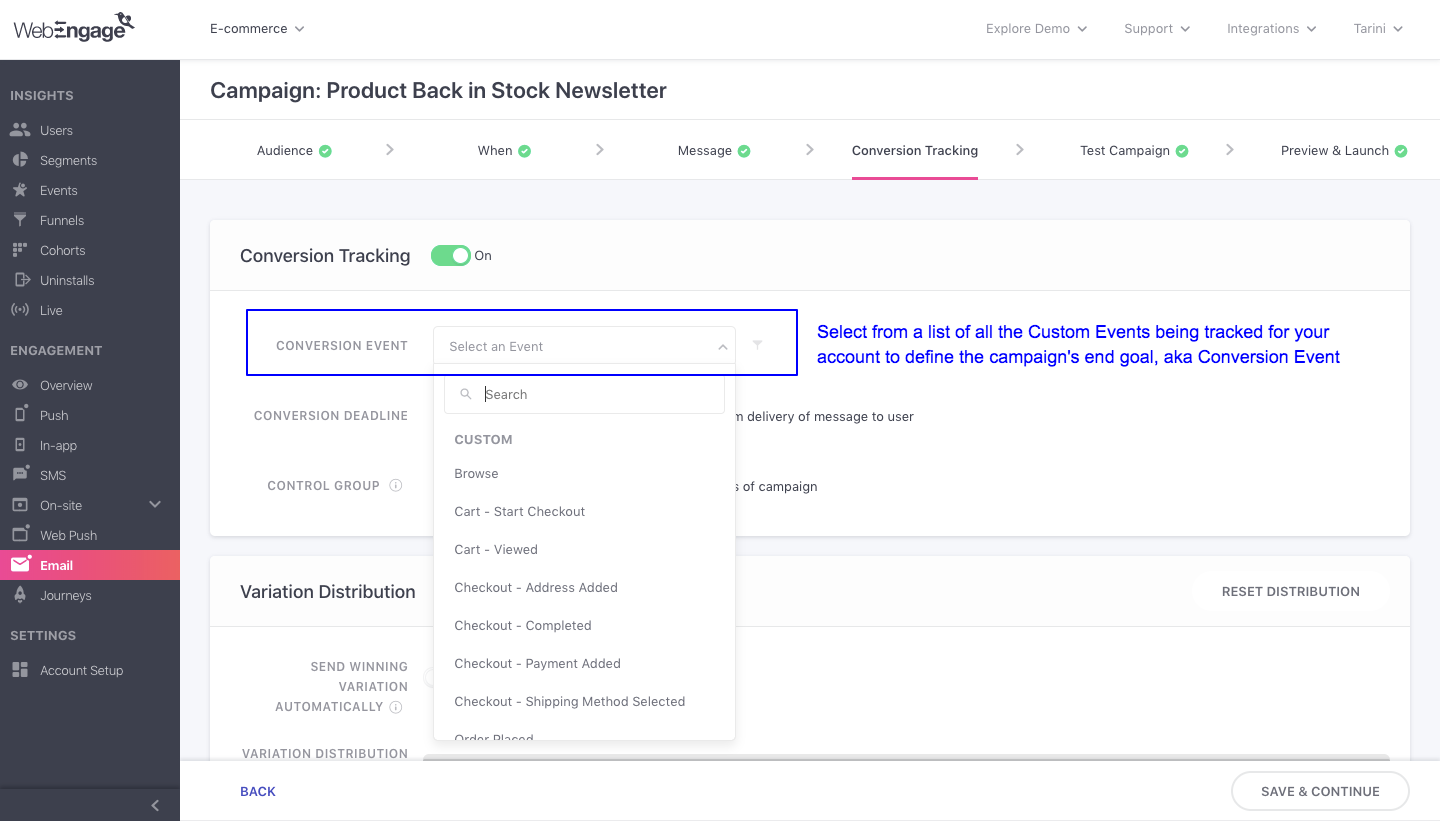The height and width of the screenshot is (821, 1440).
Task: Click the search magnifier icon in dropdown
Action: (x=466, y=394)
